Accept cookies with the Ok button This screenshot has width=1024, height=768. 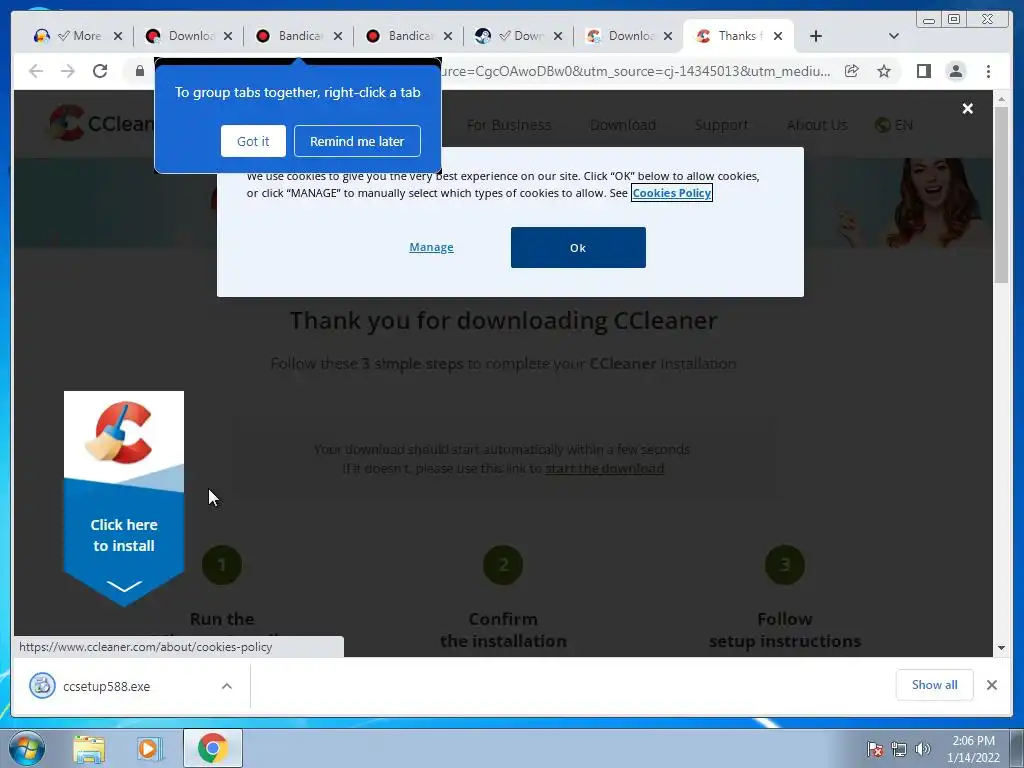click(x=578, y=248)
